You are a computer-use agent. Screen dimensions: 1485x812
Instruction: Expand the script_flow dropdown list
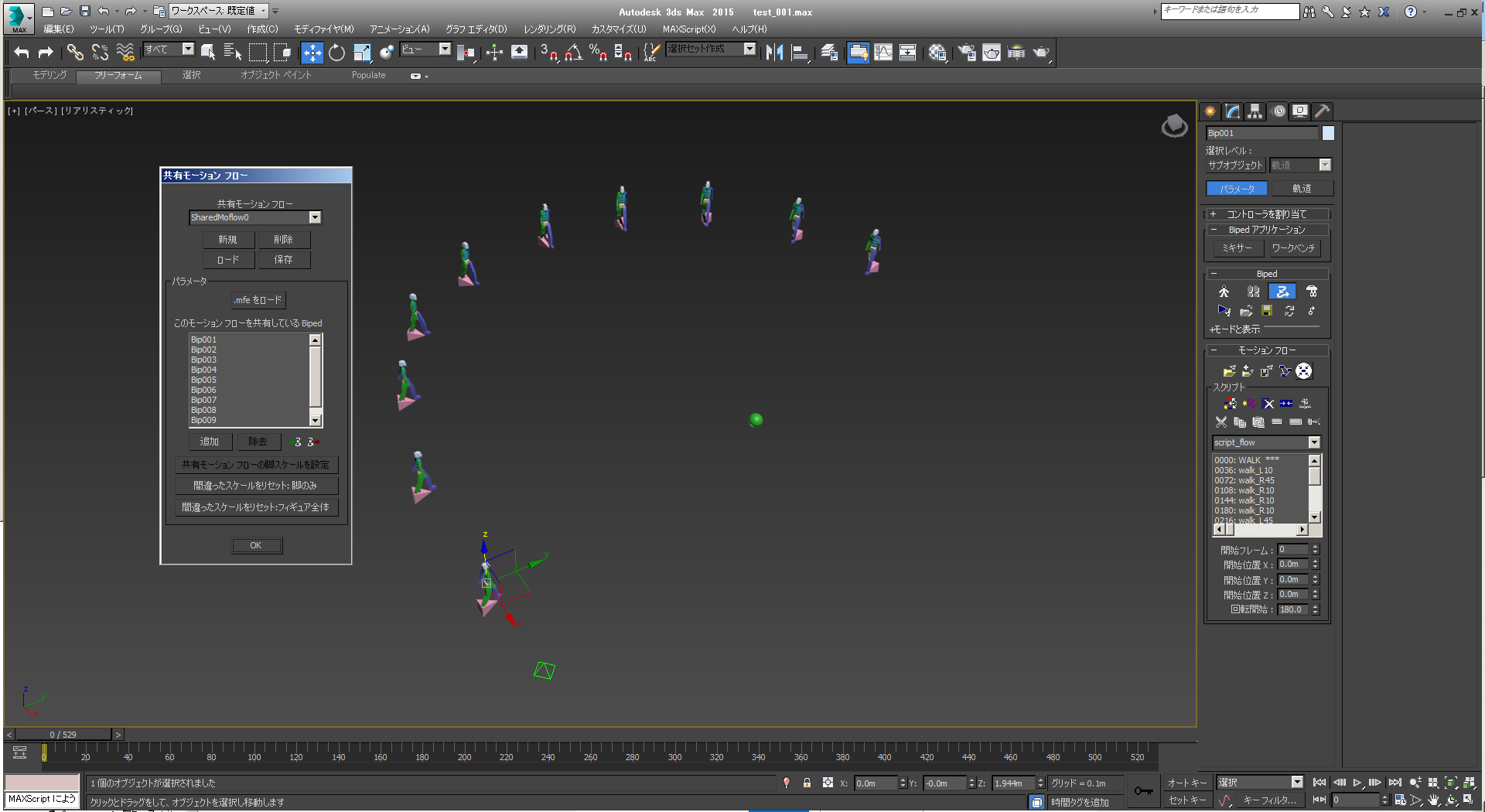(1314, 442)
